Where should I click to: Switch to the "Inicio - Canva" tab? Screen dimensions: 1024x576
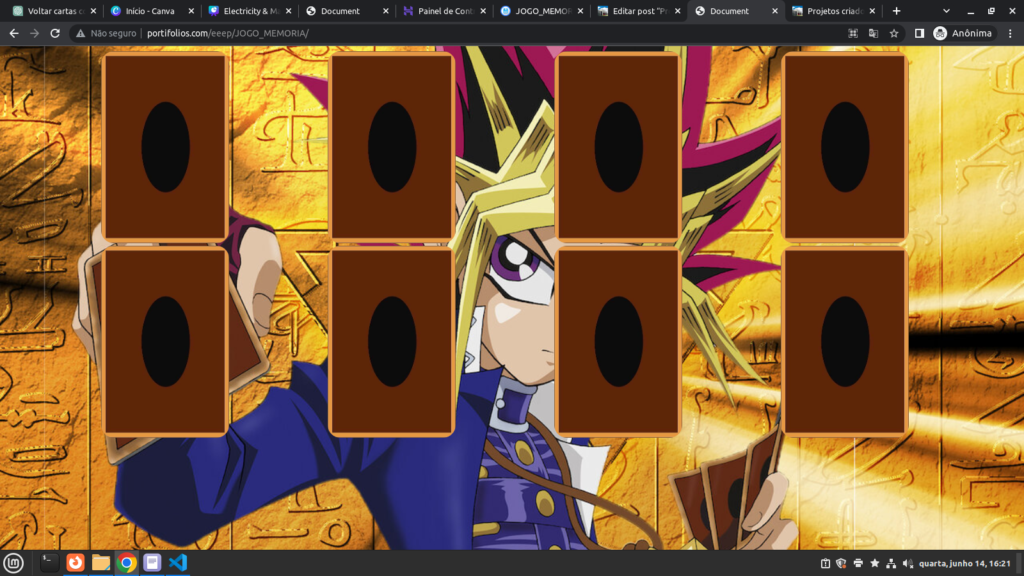150,11
